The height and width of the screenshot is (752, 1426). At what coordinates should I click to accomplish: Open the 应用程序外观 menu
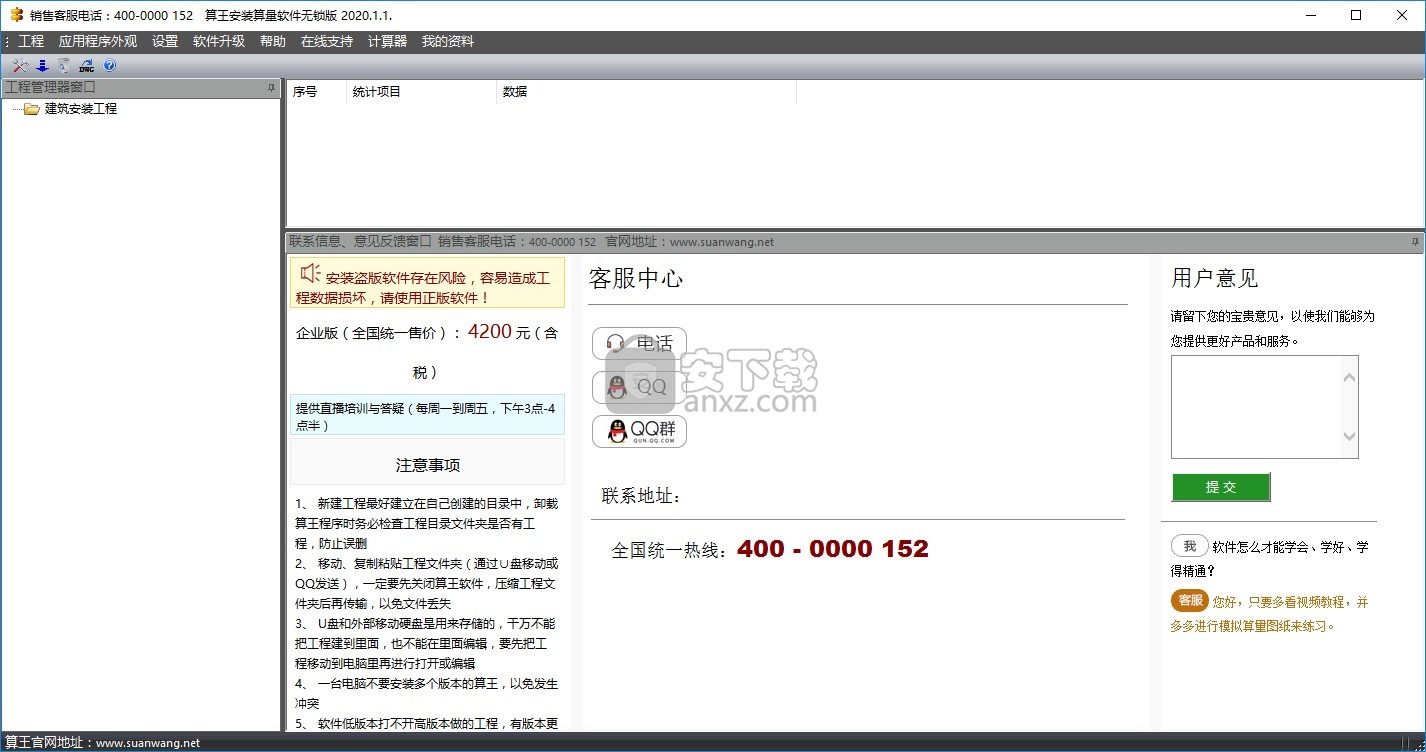coord(98,41)
